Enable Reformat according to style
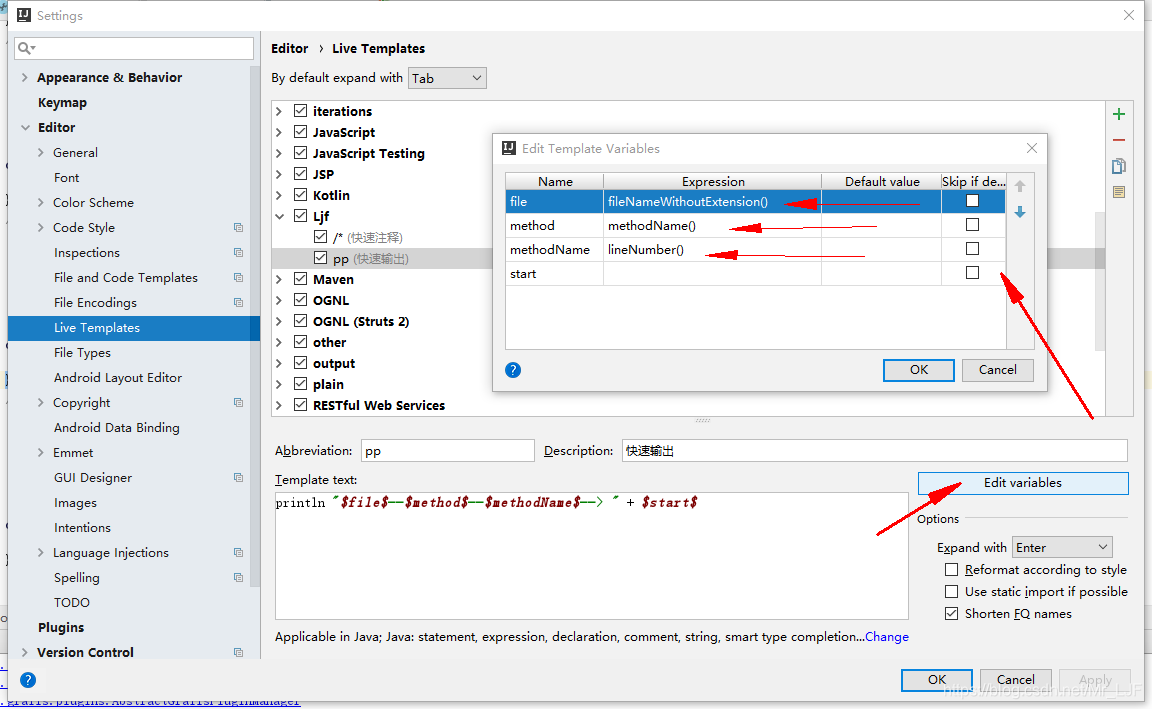1152x709 pixels. pos(951,570)
